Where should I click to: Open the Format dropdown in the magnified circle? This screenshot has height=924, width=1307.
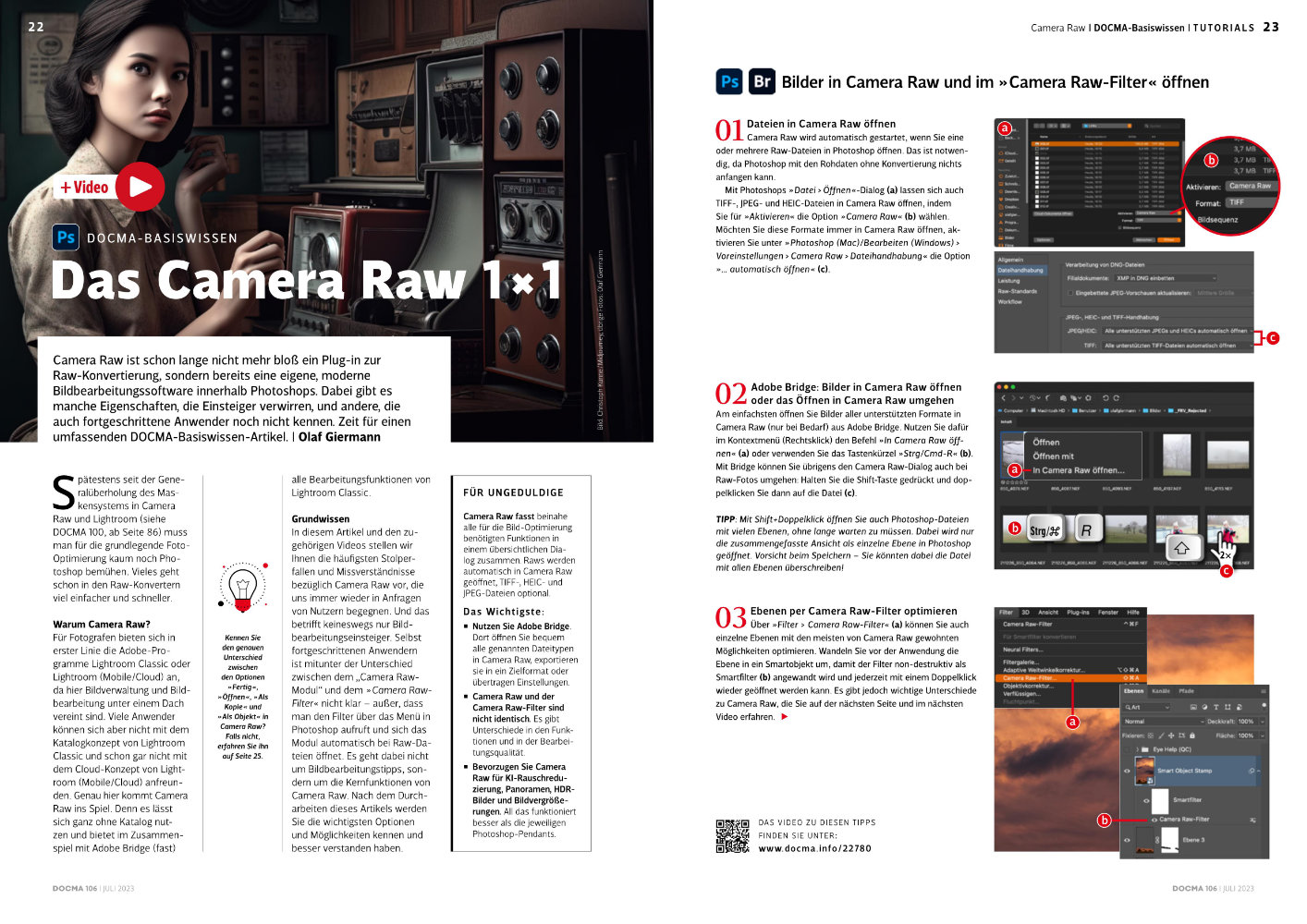[1251, 202]
